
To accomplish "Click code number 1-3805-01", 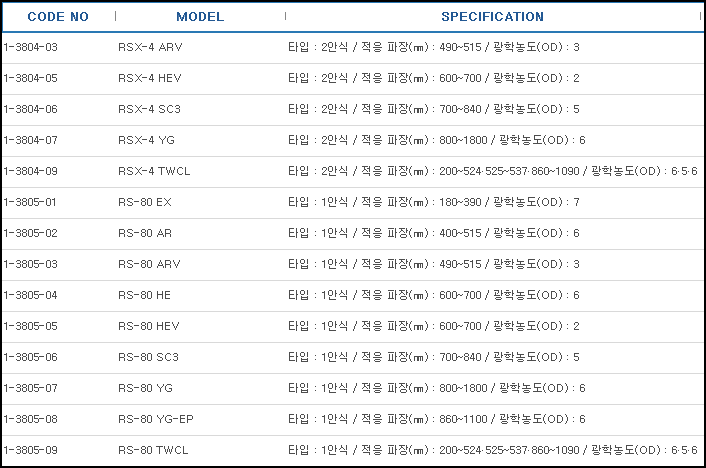I will pyautogui.click(x=31, y=202).
